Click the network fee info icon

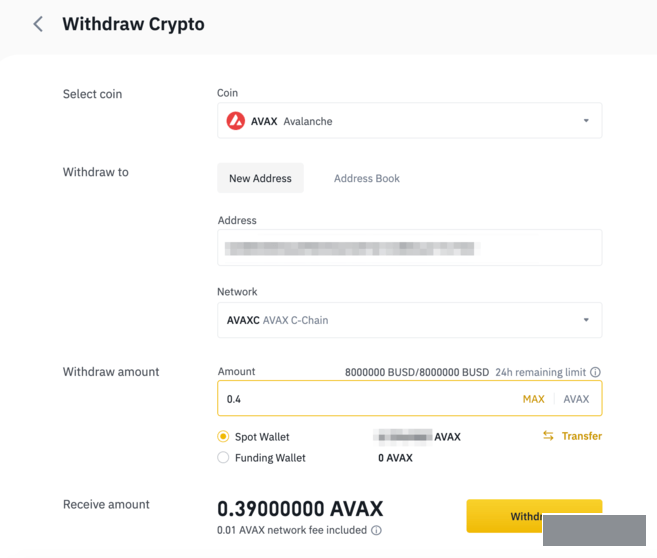(376, 530)
